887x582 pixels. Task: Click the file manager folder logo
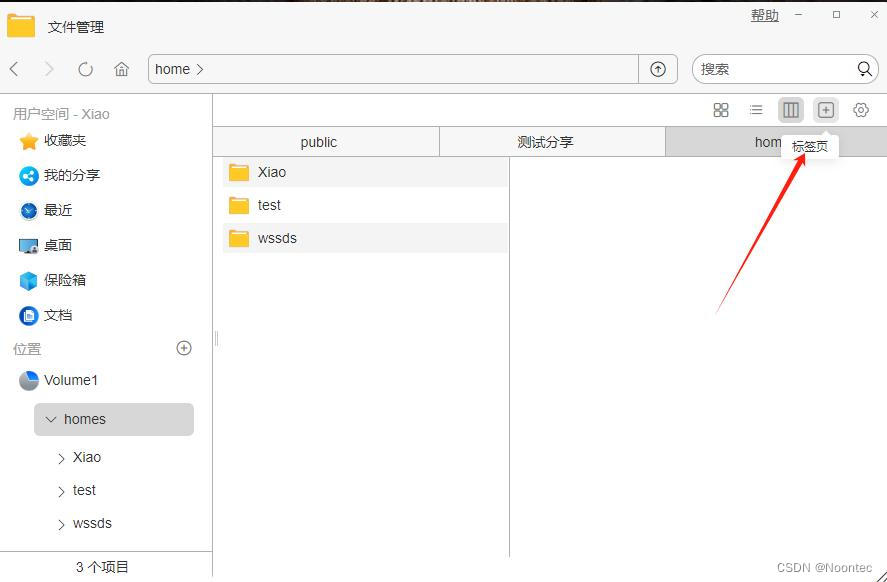(x=21, y=26)
